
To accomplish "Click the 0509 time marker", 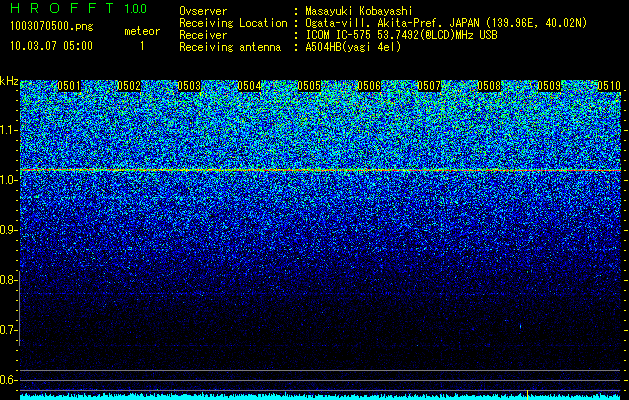I will click(x=549, y=86).
